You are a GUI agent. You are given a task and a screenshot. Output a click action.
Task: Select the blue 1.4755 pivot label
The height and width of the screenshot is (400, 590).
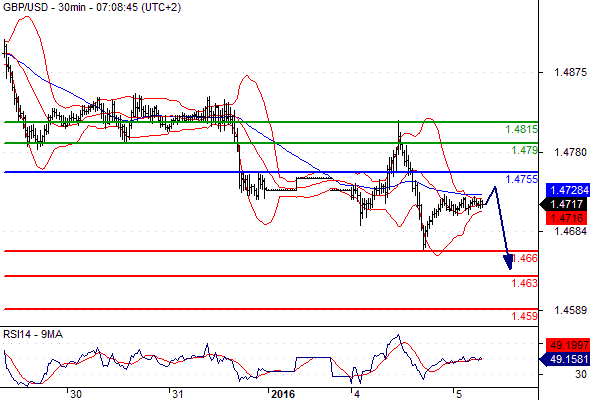[x=522, y=179]
